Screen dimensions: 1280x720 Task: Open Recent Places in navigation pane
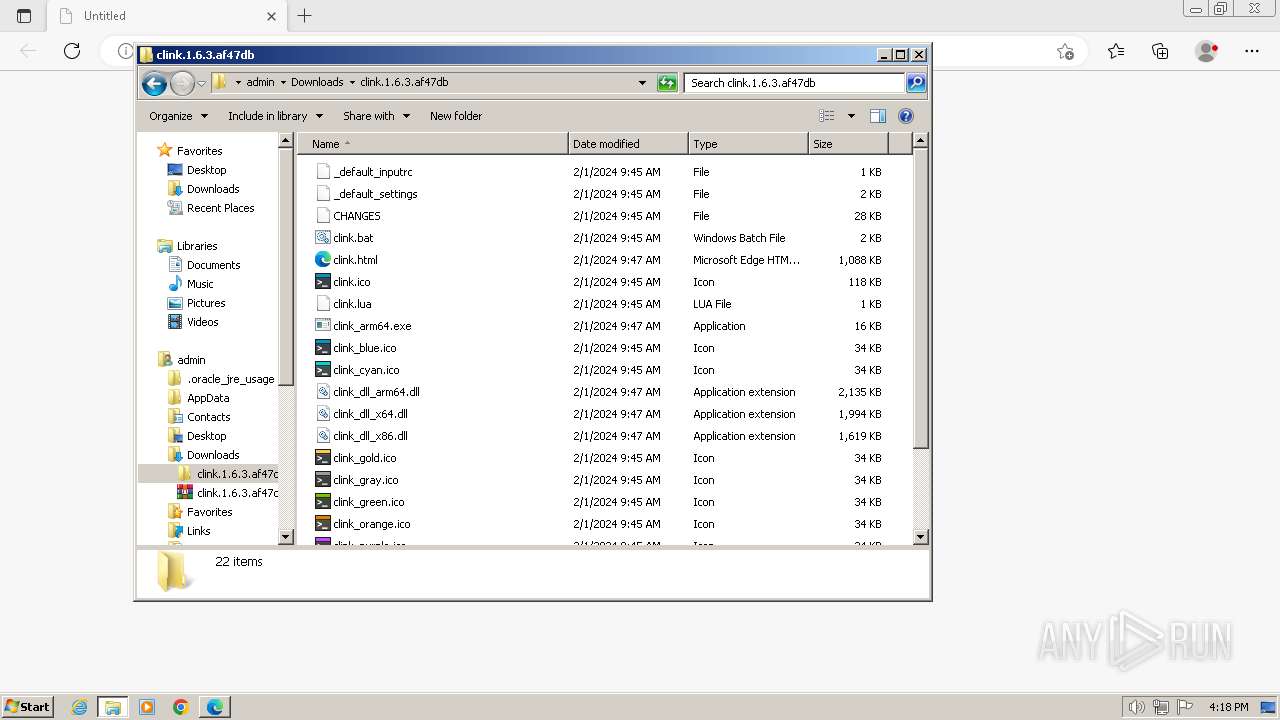pos(211,208)
